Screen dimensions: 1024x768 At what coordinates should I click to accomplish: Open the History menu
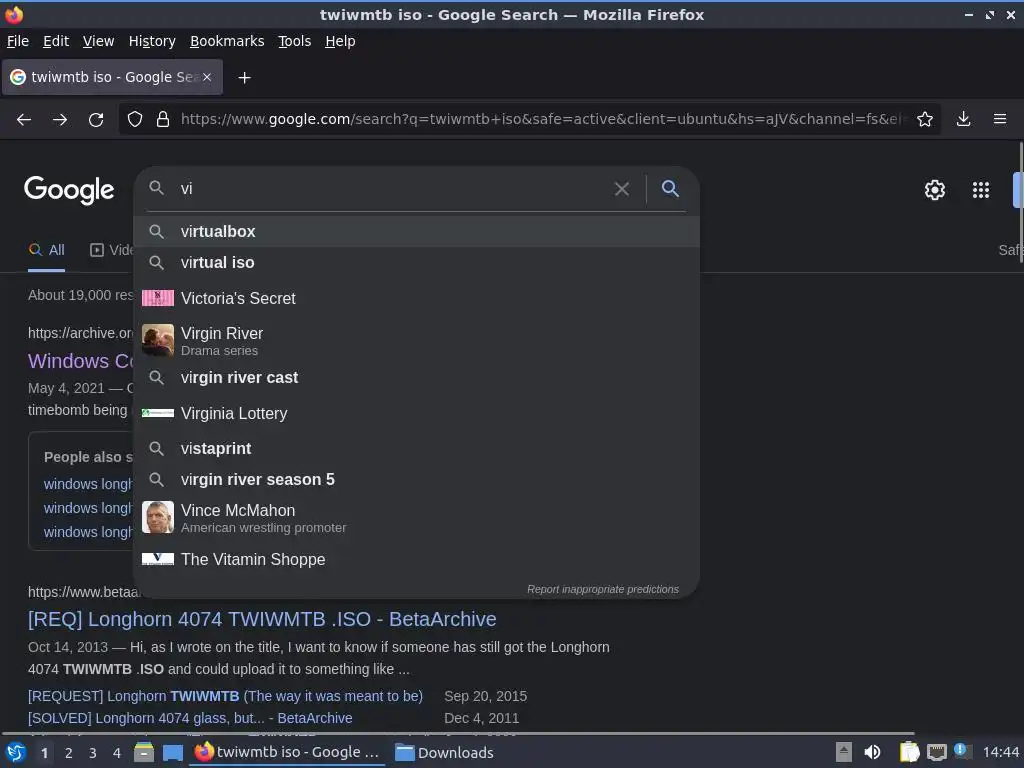152,41
